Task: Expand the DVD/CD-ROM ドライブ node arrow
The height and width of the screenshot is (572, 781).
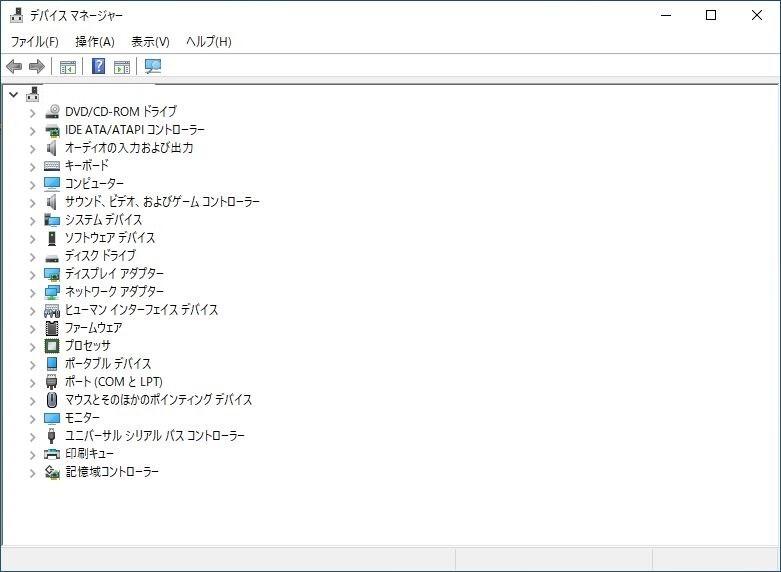Action: (32, 113)
